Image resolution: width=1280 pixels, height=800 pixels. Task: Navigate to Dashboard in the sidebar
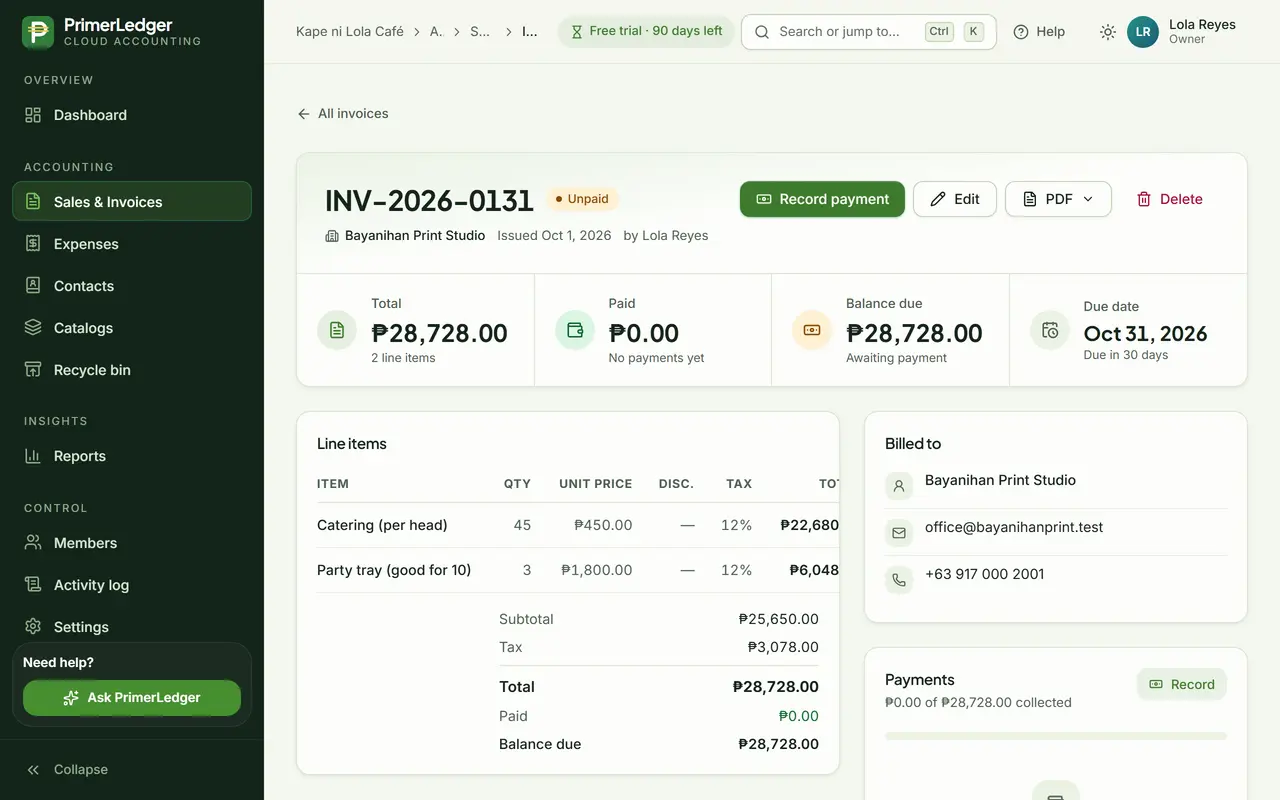(x=132, y=115)
